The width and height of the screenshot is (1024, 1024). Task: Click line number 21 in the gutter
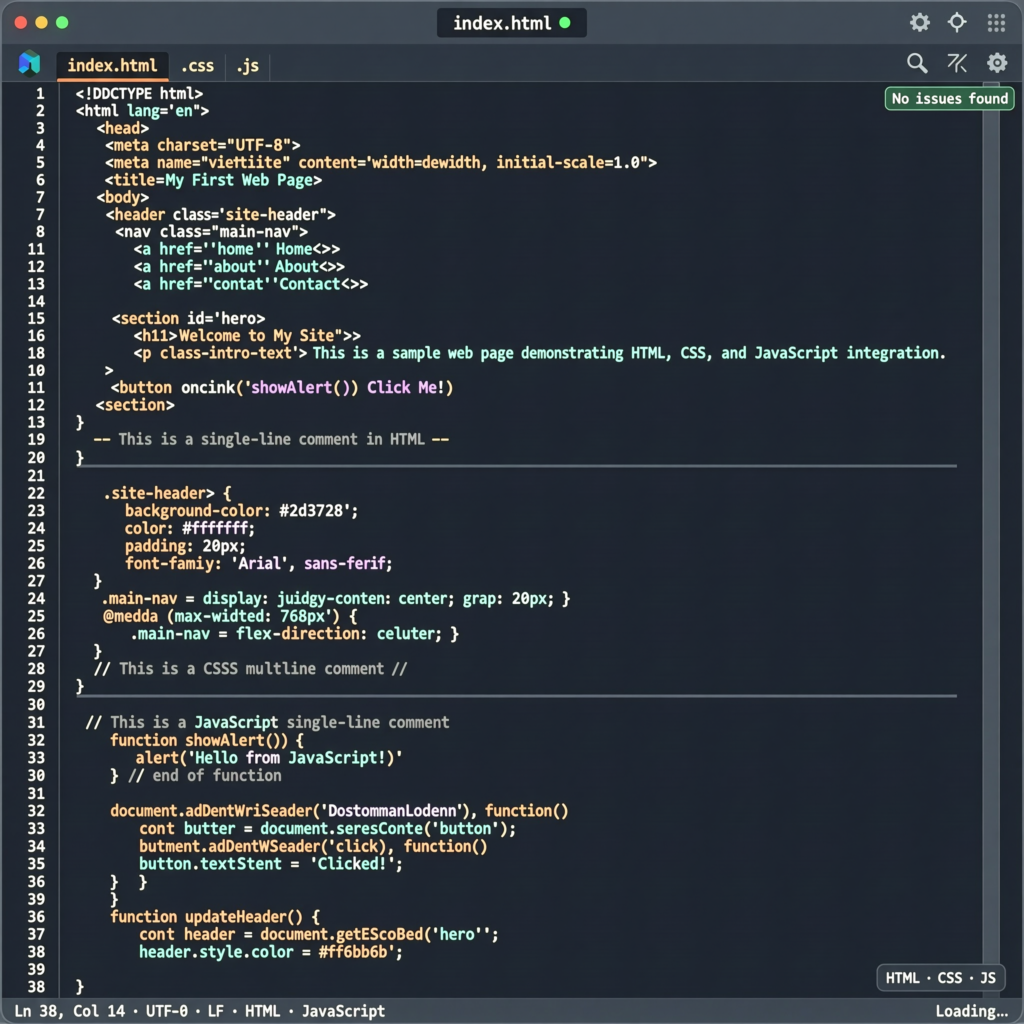(x=36, y=475)
